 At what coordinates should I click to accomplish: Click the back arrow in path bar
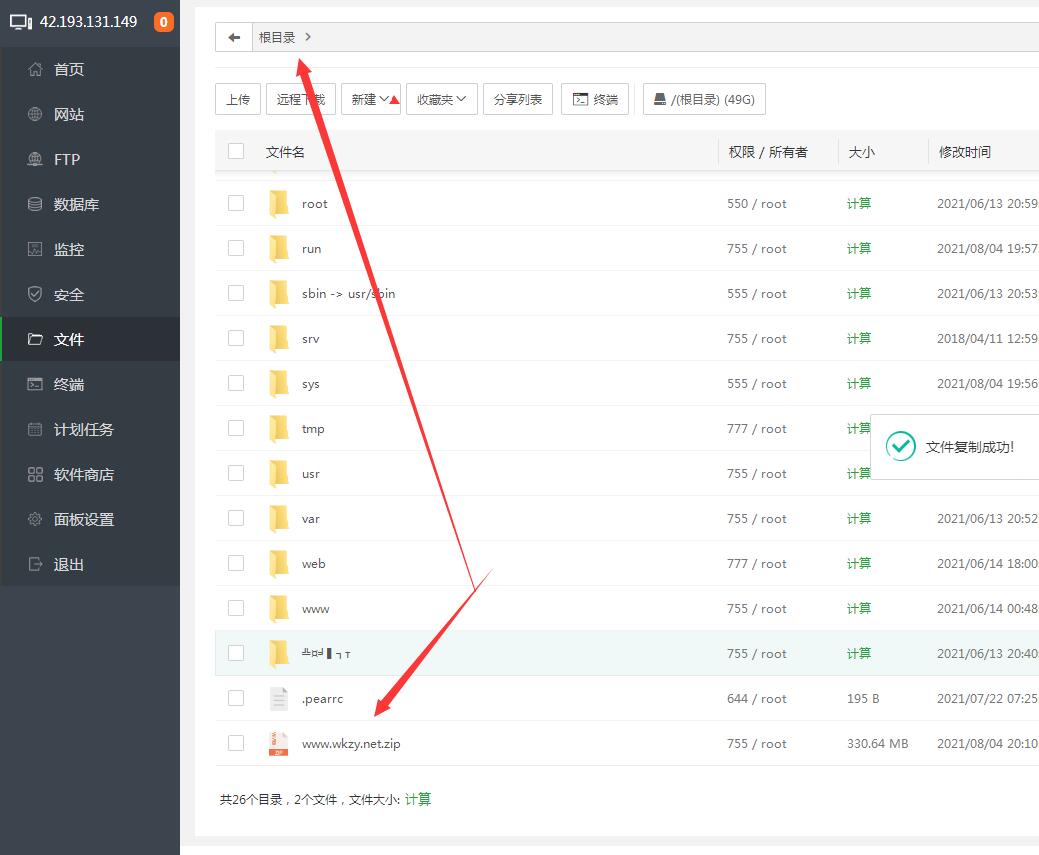[x=234, y=37]
